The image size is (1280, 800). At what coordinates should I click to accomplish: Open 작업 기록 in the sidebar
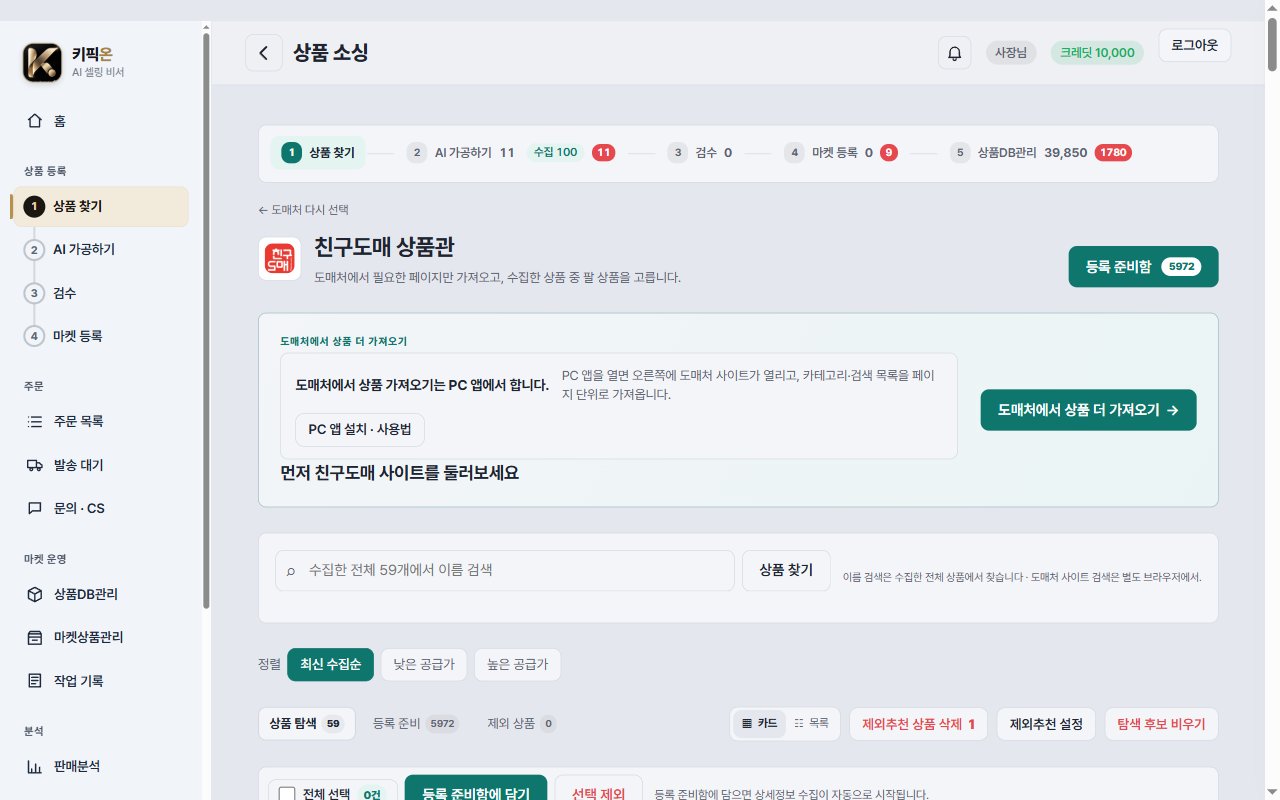99,681
